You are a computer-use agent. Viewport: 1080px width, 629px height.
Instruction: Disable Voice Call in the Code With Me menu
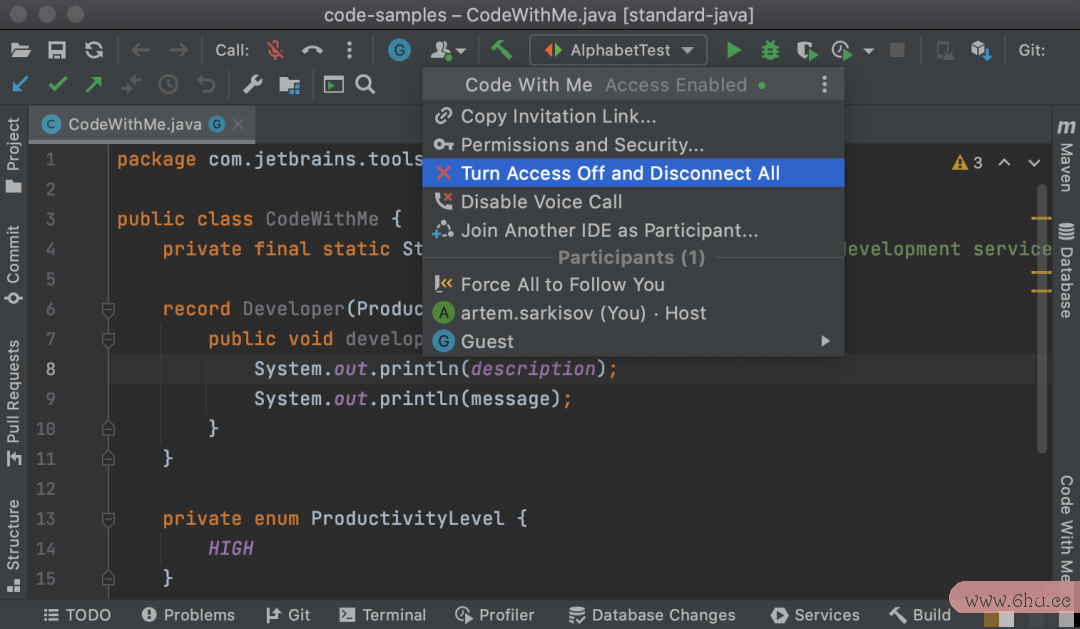coord(541,201)
